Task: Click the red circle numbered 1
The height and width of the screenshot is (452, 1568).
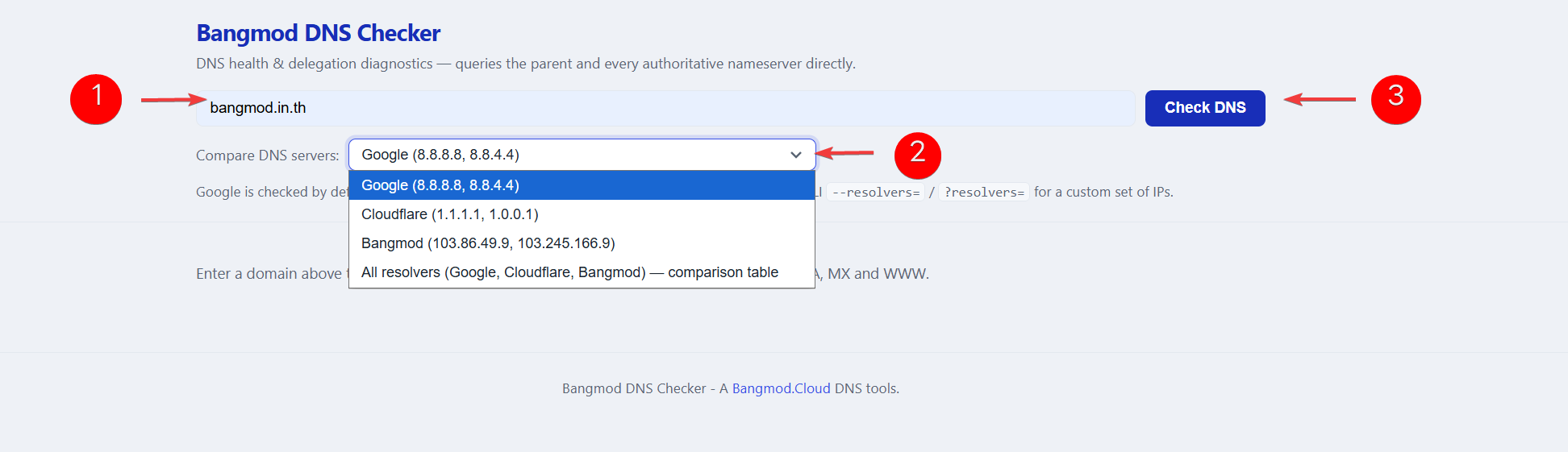Action: pos(96,99)
